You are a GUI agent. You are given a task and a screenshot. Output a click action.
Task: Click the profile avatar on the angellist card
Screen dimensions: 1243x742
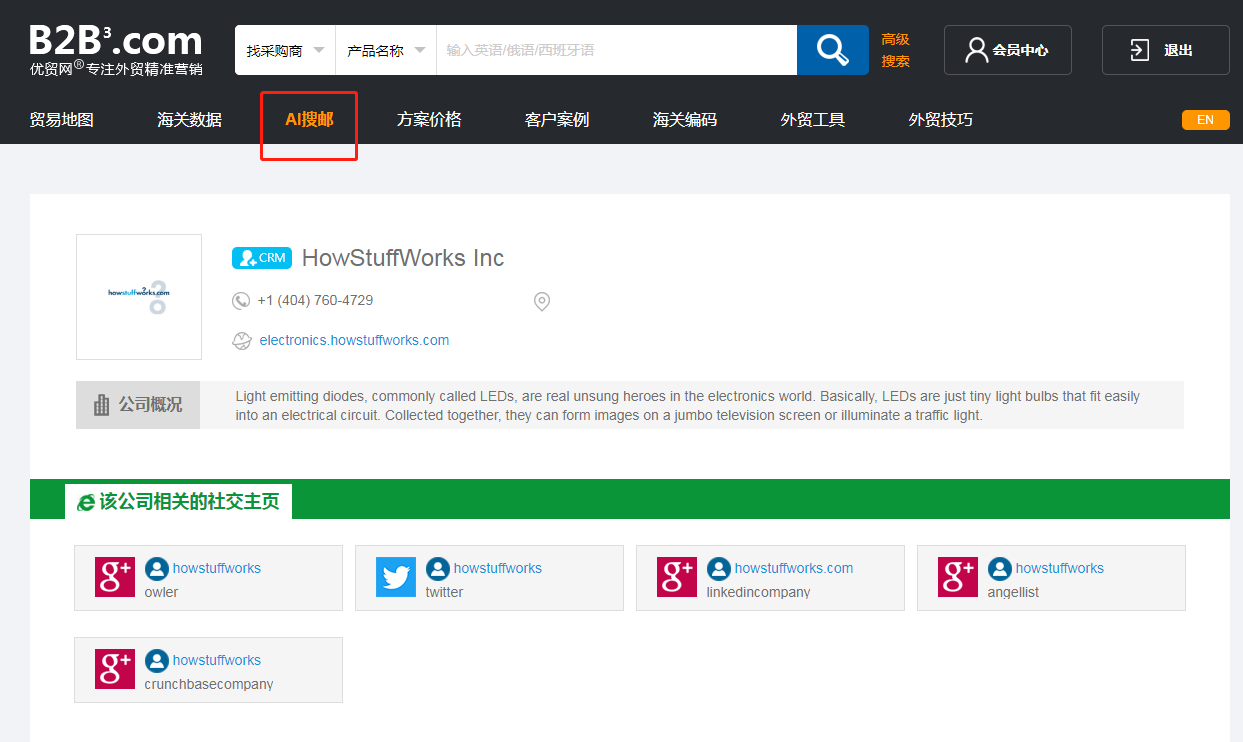[x=1000, y=569]
